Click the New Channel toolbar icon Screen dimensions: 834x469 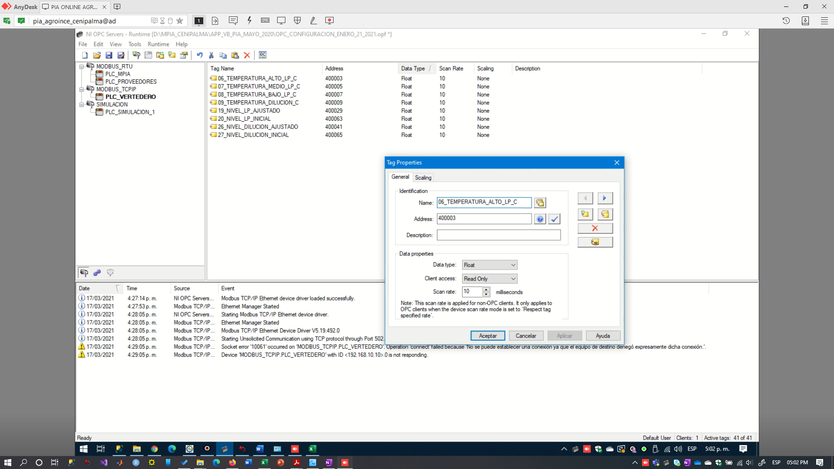point(136,55)
